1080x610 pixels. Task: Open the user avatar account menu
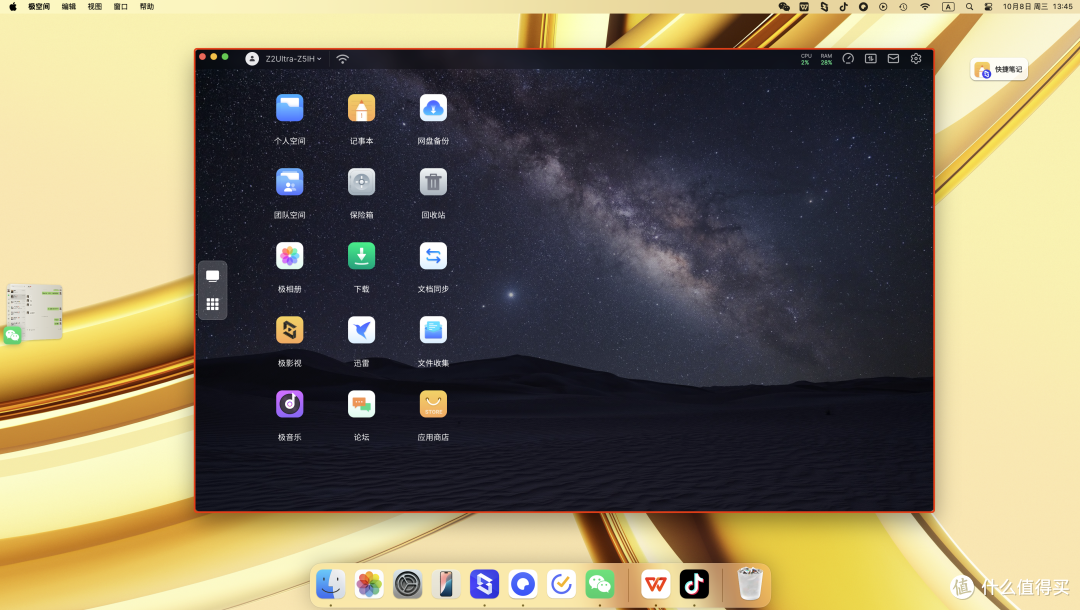tap(252, 59)
